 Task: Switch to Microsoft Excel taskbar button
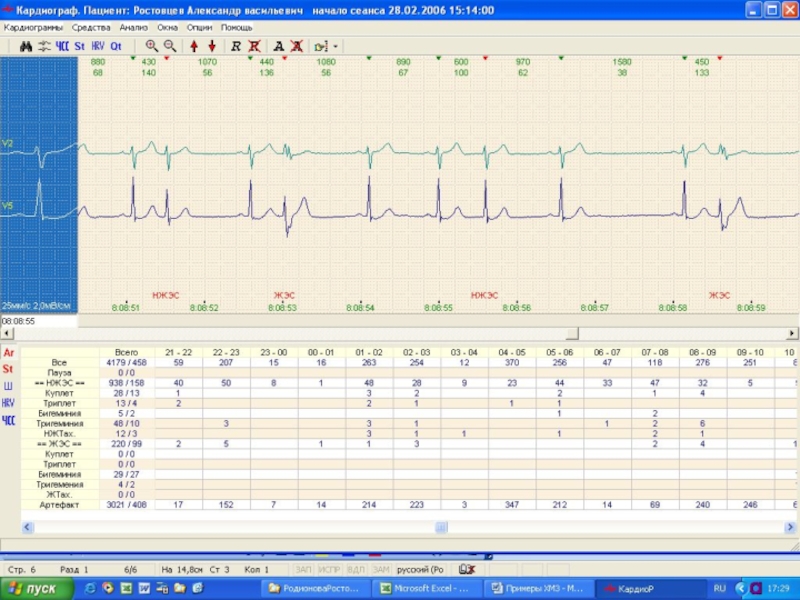(x=428, y=589)
